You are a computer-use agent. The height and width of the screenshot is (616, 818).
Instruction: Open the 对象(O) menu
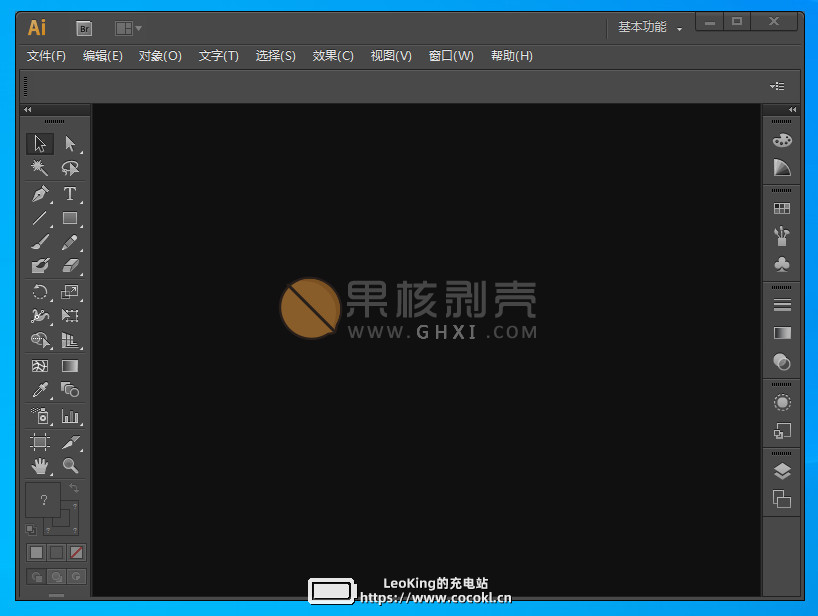tap(160, 56)
